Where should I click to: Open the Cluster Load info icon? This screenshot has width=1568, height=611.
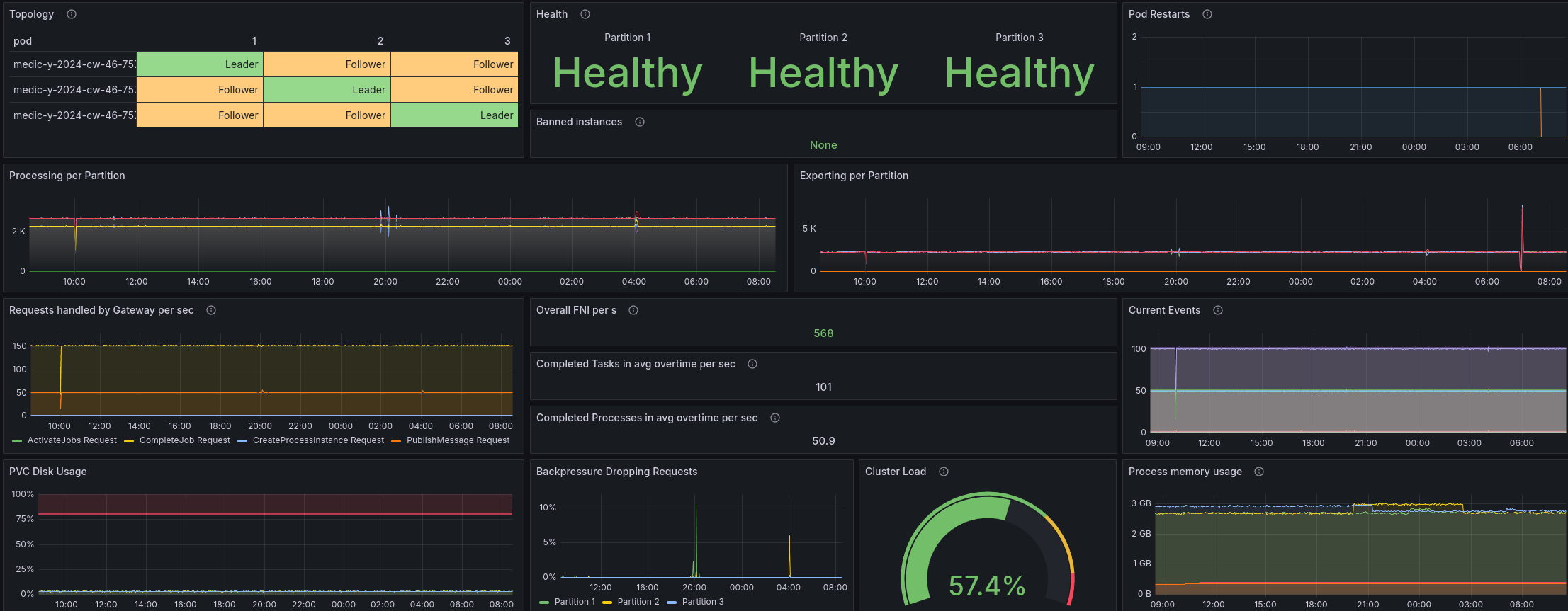point(944,472)
